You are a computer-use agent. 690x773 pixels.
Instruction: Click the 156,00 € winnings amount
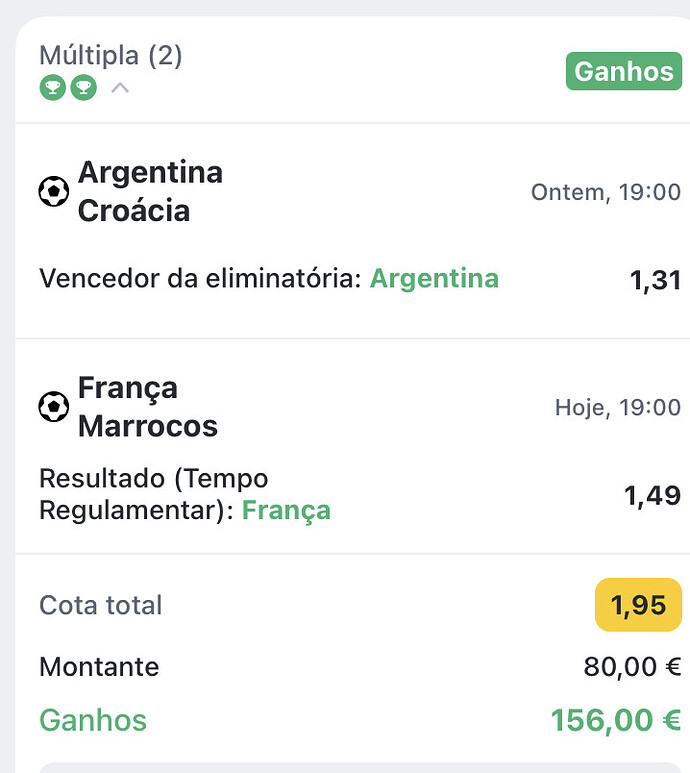point(616,720)
